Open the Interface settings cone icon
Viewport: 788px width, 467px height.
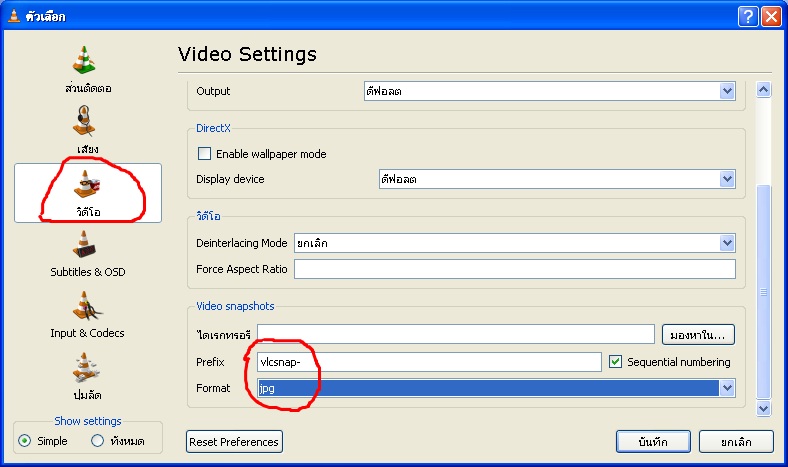pyautogui.click(x=84, y=59)
